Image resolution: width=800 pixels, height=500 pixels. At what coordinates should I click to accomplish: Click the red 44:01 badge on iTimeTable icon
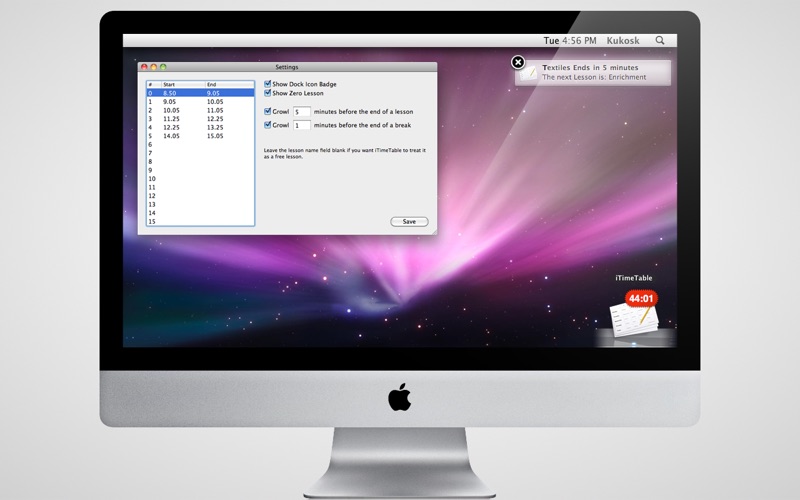[641, 298]
